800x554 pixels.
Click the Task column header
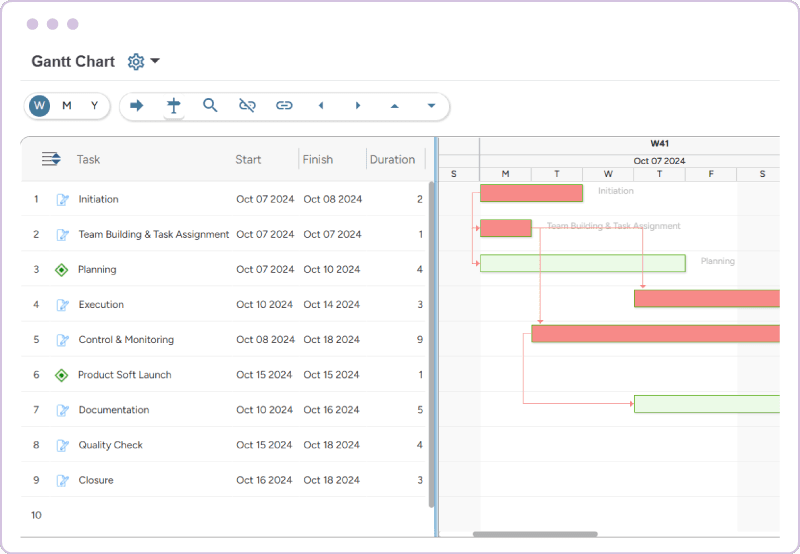pos(88,160)
